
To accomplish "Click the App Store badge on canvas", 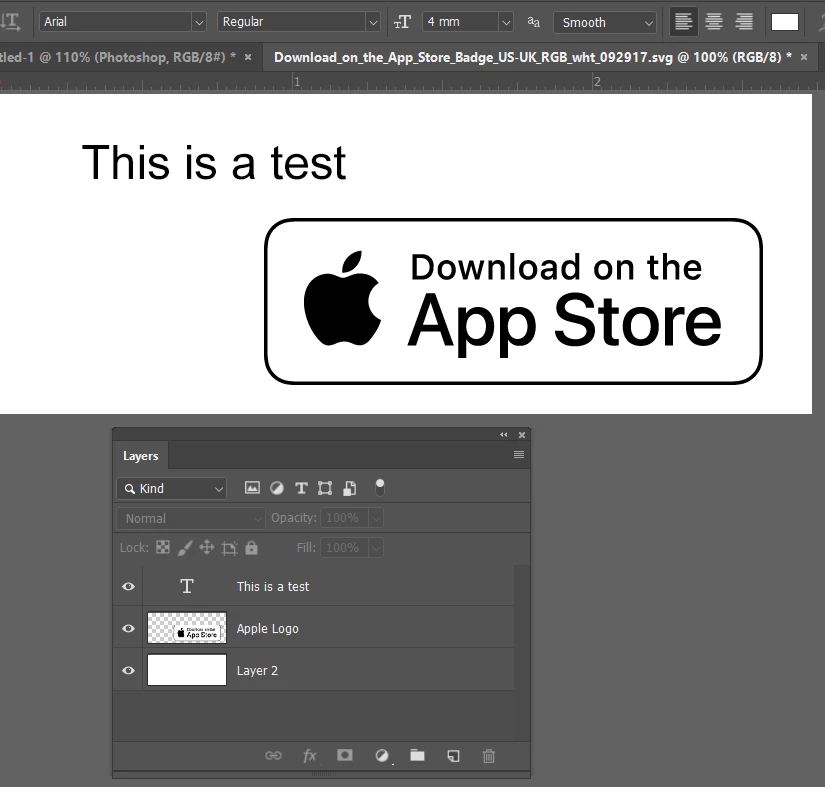I will 514,301.
